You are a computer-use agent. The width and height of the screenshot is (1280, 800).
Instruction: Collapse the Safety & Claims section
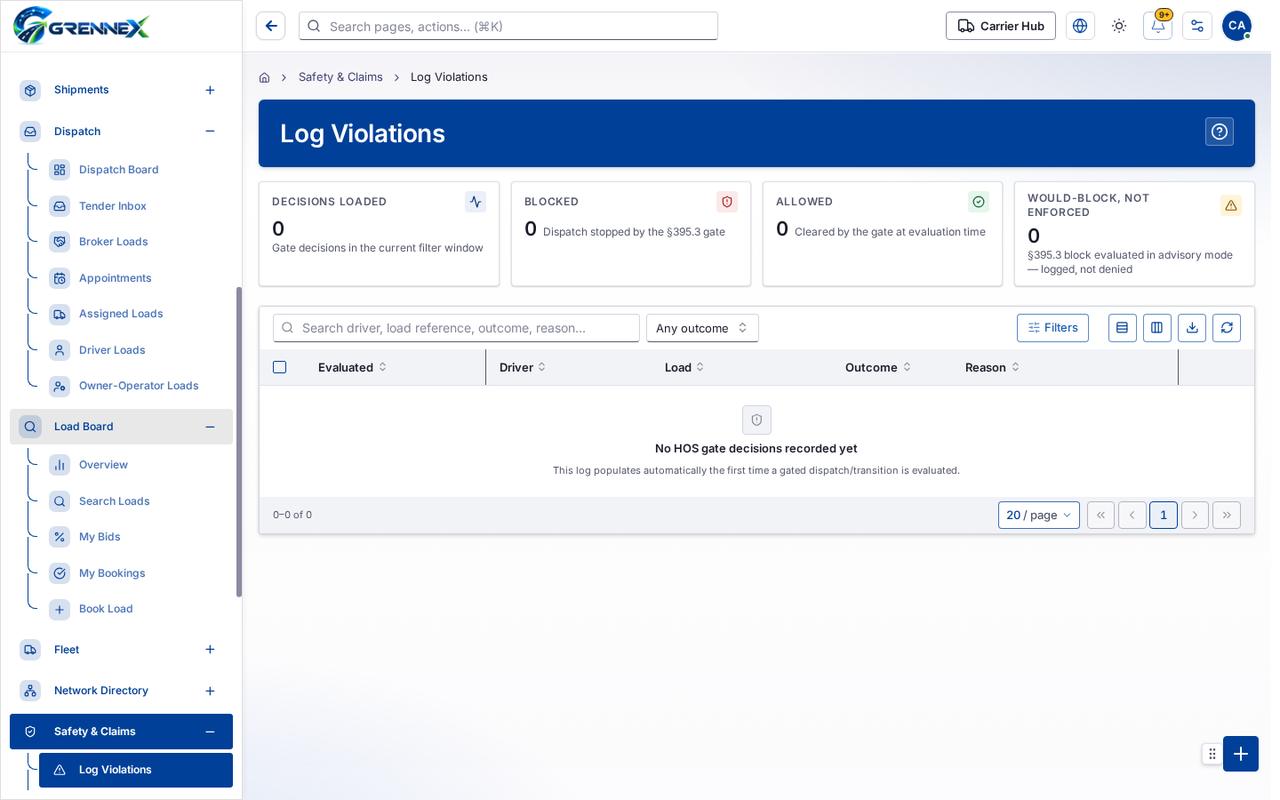[210, 732]
